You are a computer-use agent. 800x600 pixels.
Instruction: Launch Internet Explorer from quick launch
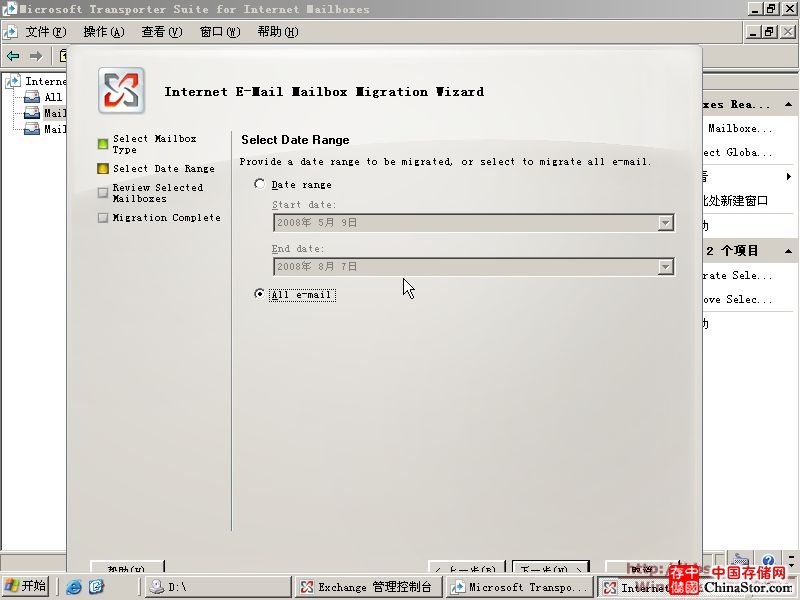click(x=73, y=587)
